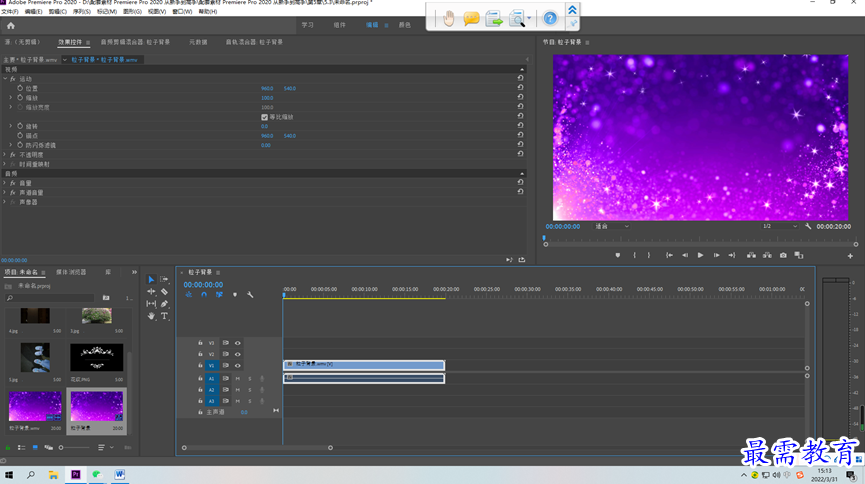
Task: Select the Slip tool
Action: click(x=151, y=304)
